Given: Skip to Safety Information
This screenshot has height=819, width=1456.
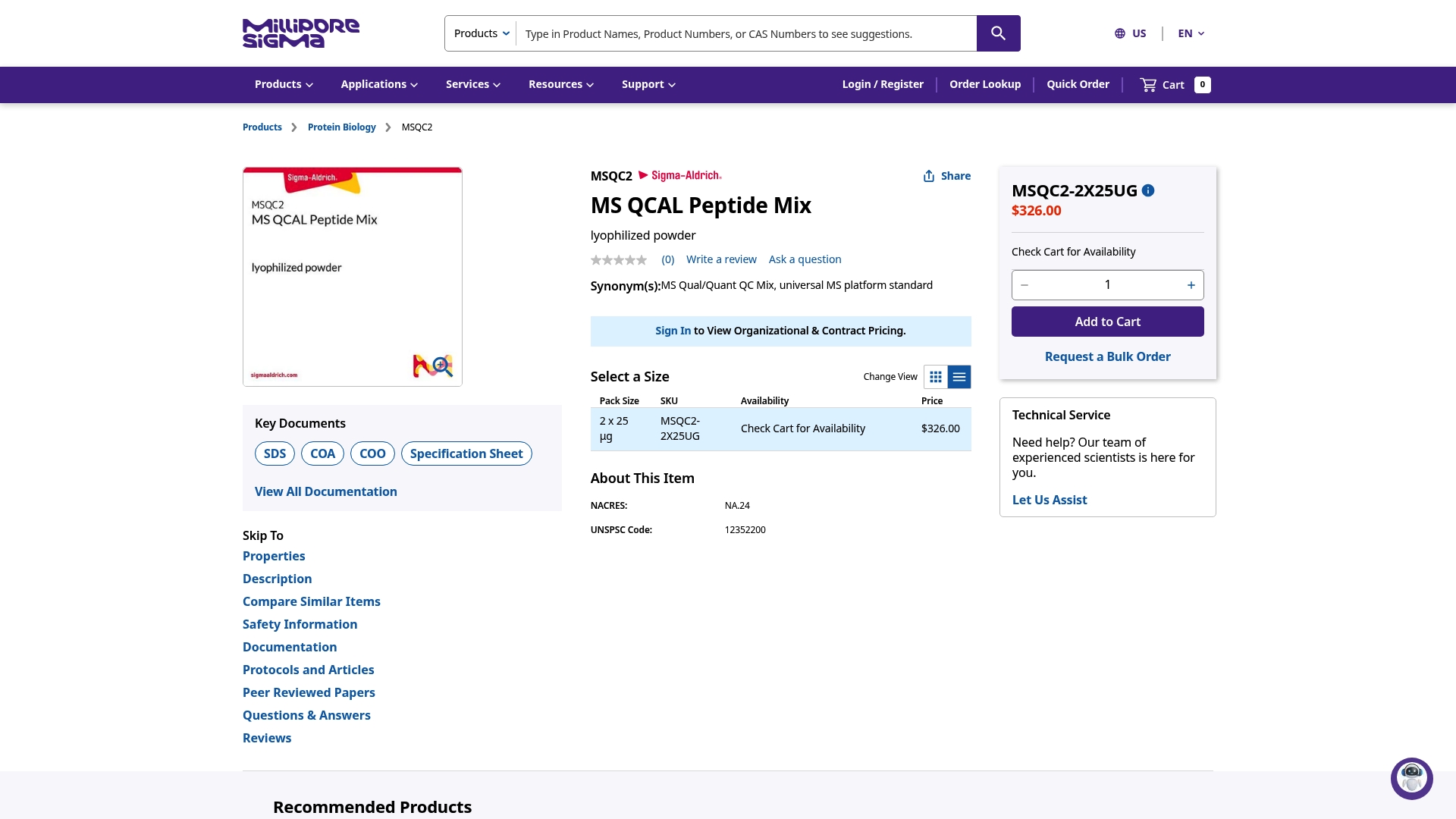Looking at the screenshot, I should click(x=300, y=624).
